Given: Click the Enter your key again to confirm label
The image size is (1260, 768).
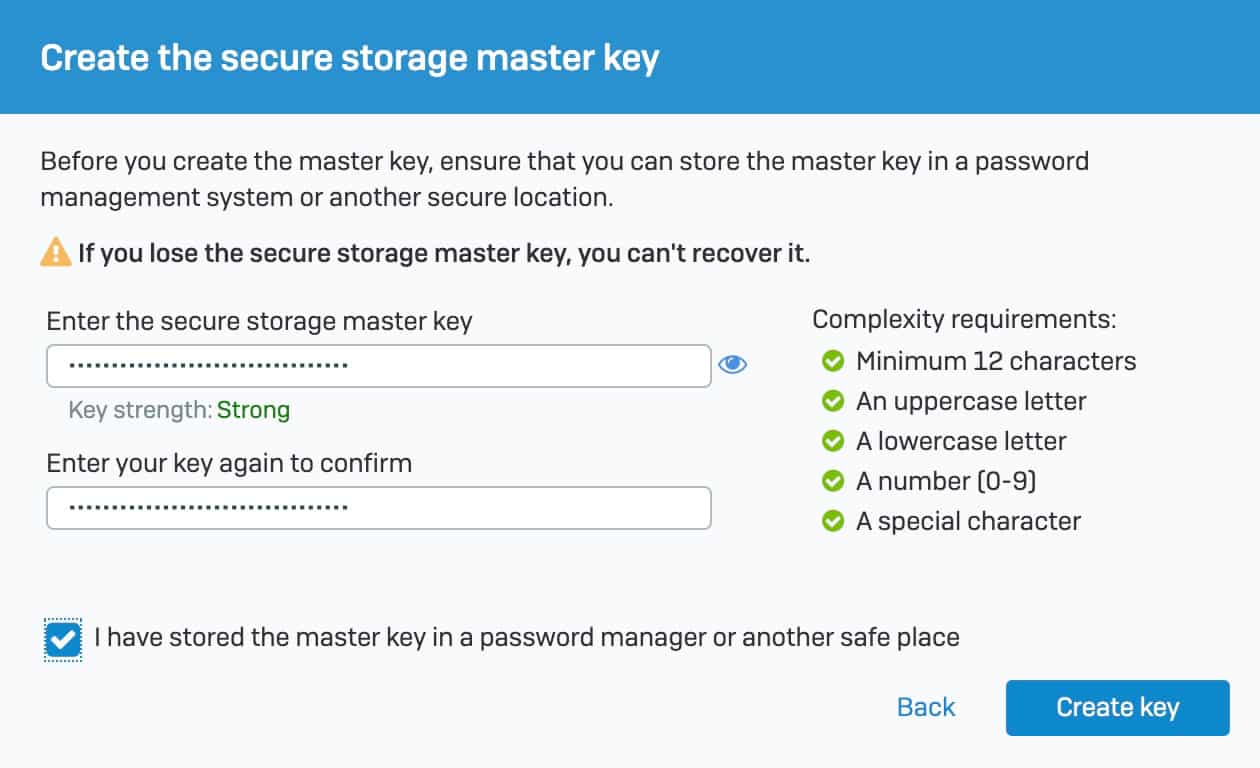Looking at the screenshot, I should coord(229,463).
